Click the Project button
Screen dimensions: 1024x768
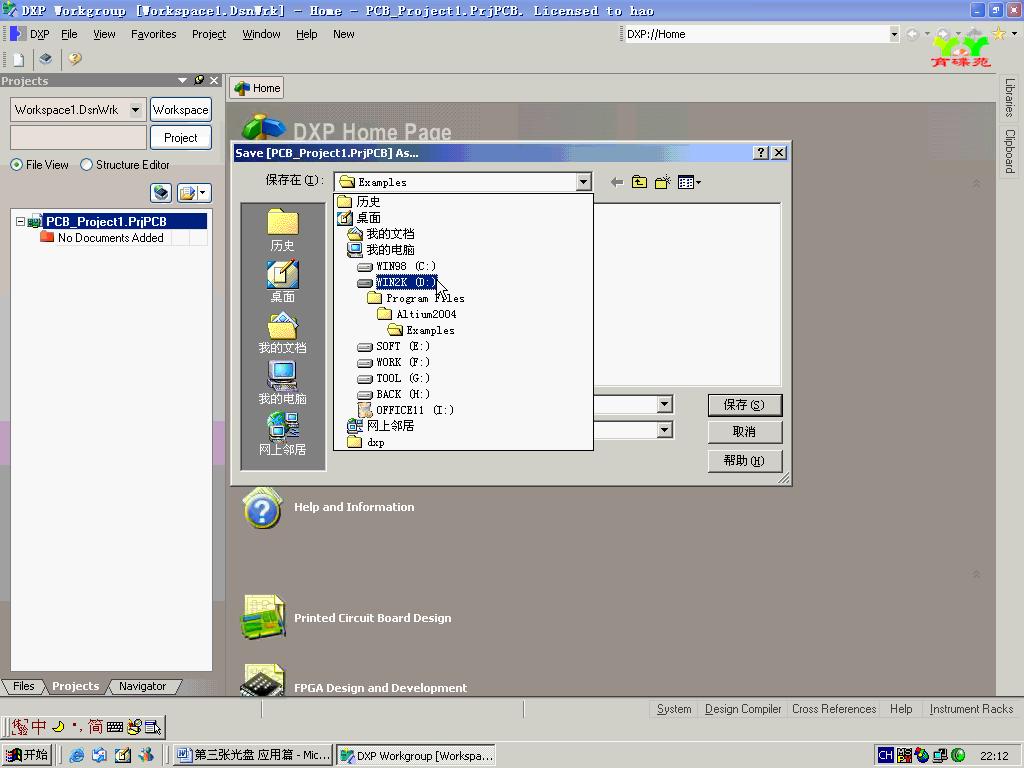click(181, 138)
